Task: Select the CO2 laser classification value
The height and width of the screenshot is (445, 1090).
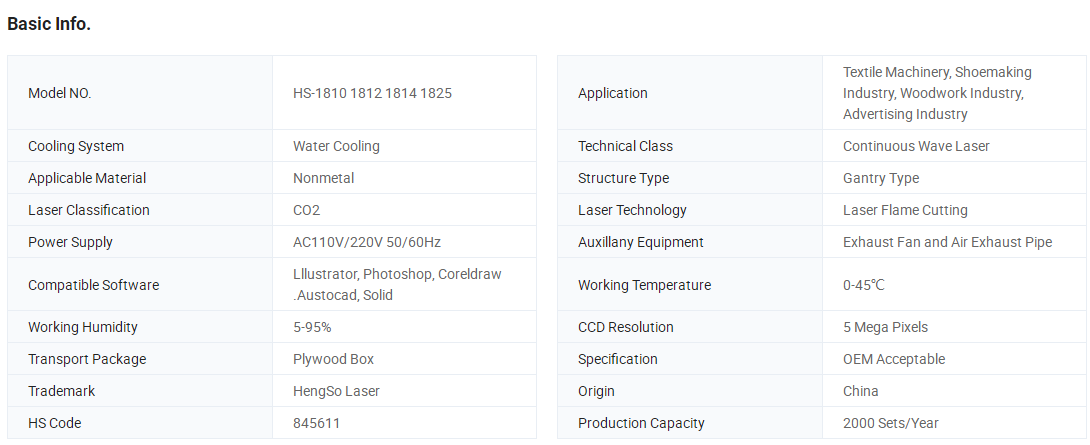Action: pos(307,210)
